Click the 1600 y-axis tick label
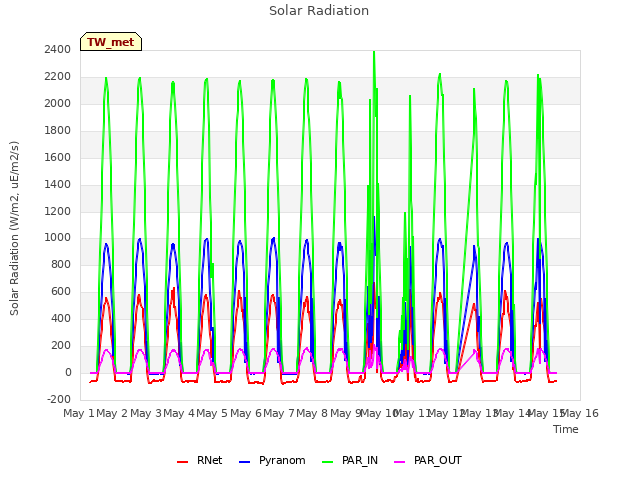The height and width of the screenshot is (480, 640). 58,157
